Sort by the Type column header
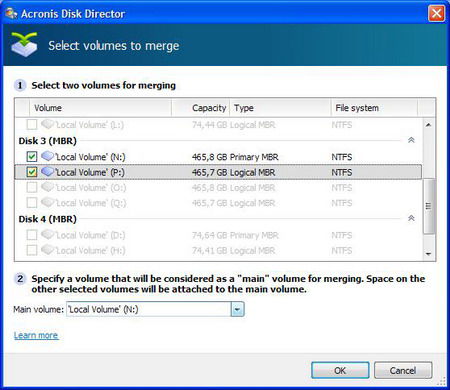The image size is (450, 390). click(280, 108)
